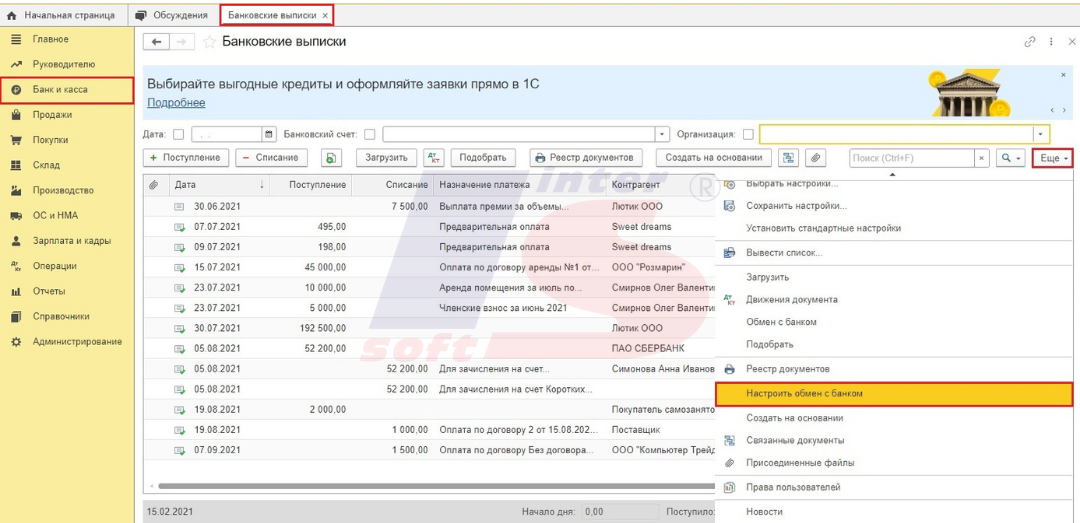The width and height of the screenshot is (1080, 523).
Task: Add page to favorites with star icon
Action: [209, 42]
